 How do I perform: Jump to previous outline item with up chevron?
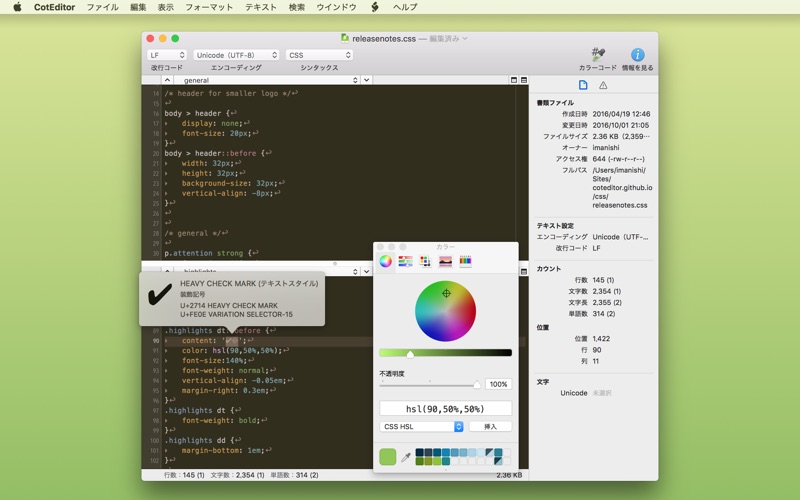tap(167, 80)
